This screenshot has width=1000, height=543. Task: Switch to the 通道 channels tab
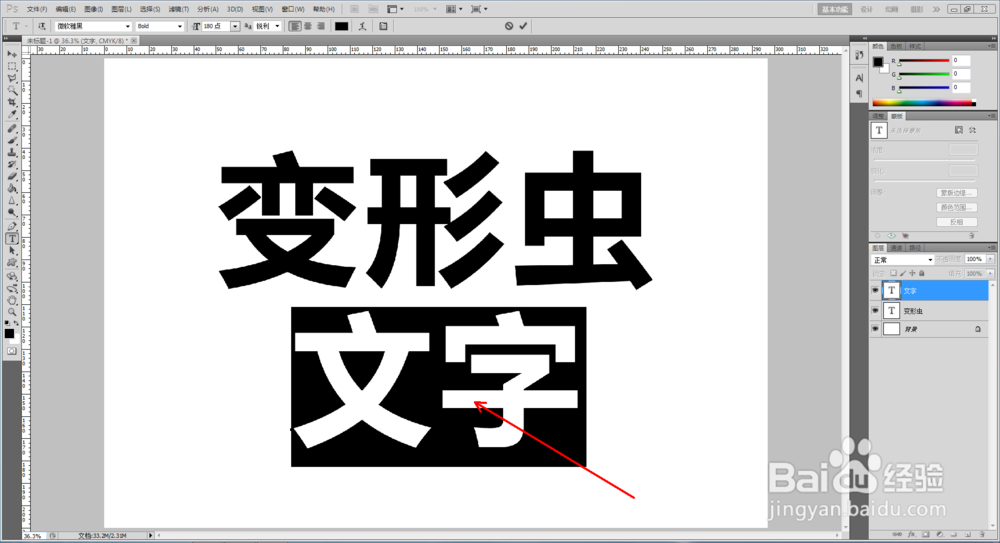pos(896,248)
